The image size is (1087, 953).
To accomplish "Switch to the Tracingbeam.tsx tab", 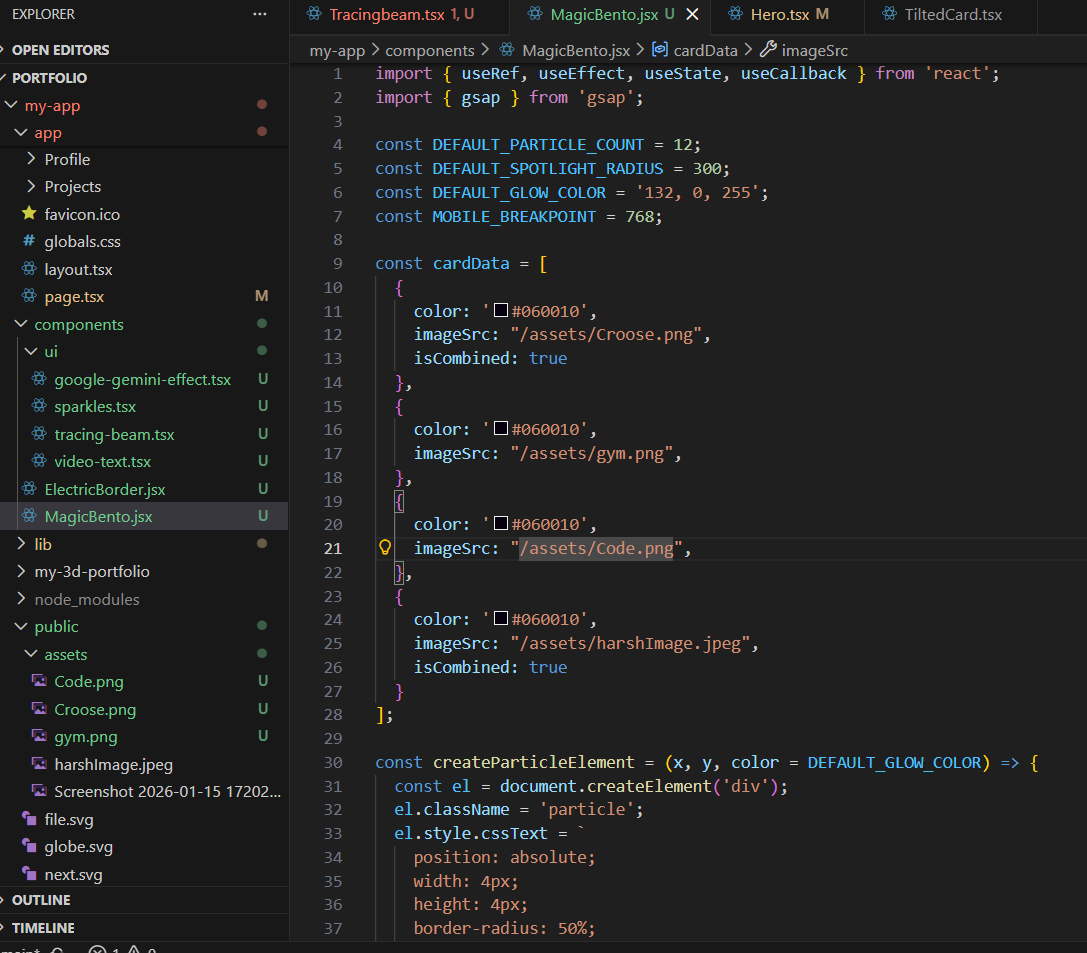I will (387, 14).
